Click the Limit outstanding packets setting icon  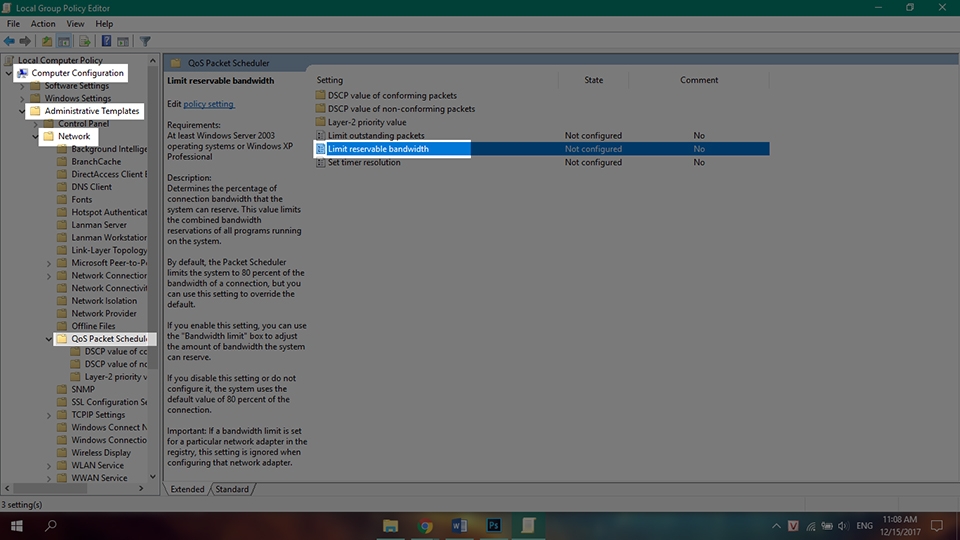pos(320,135)
